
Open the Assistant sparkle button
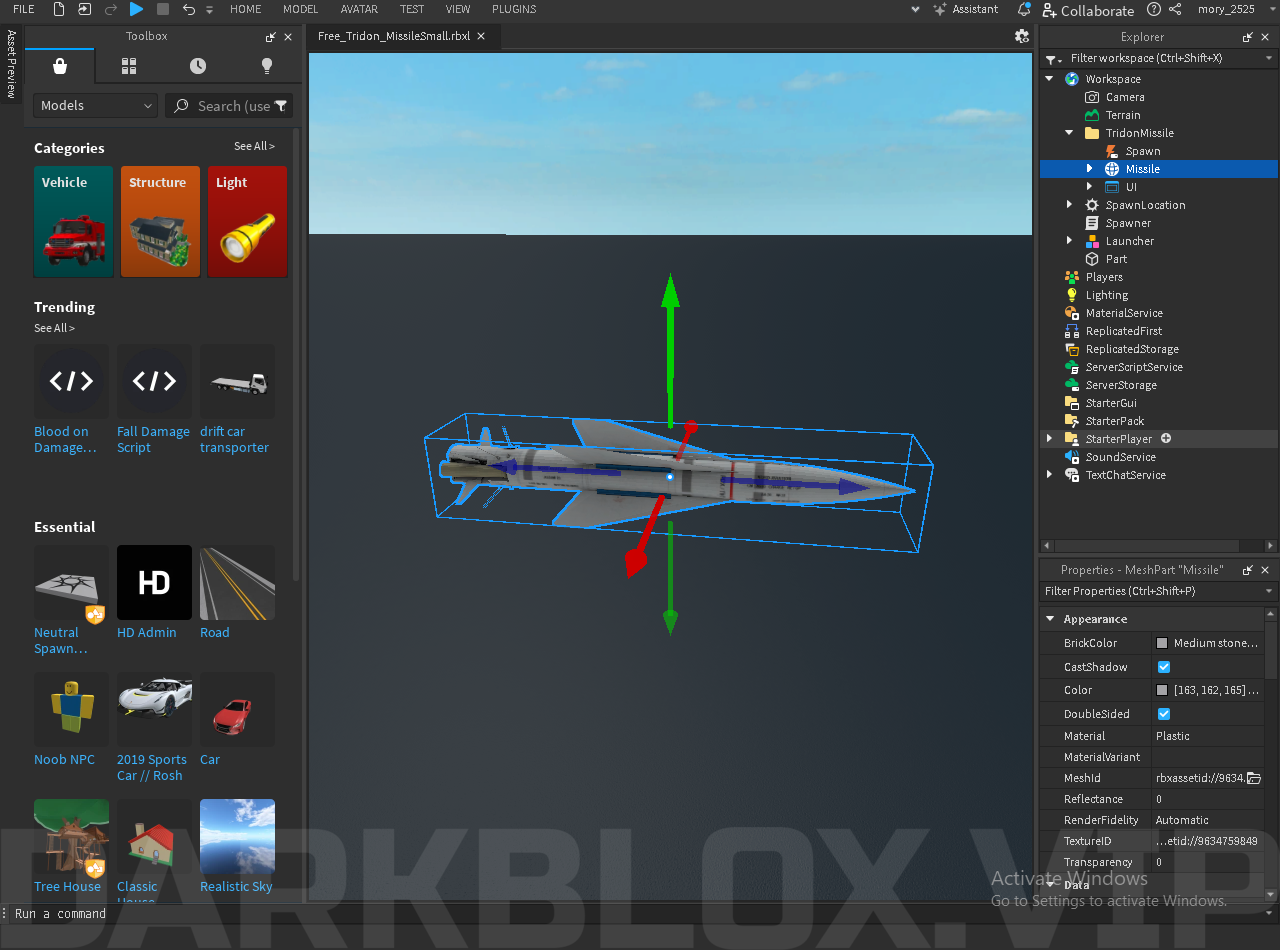[966, 9]
